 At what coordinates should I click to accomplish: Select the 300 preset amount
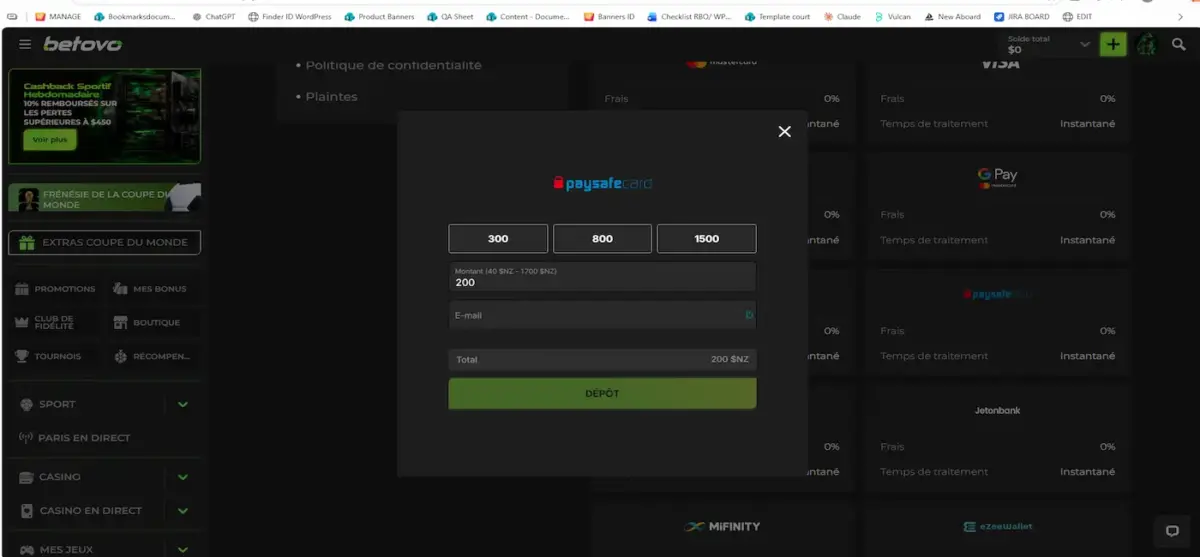[x=498, y=238]
